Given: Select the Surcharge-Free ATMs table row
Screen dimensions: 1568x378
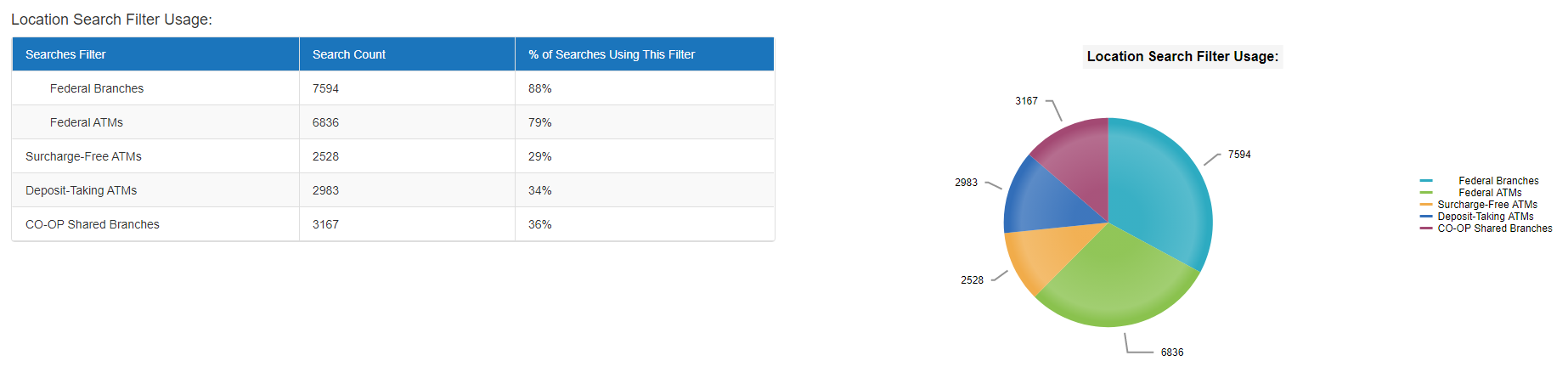Looking at the screenshot, I should pyautogui.click(x=393, y=156).
